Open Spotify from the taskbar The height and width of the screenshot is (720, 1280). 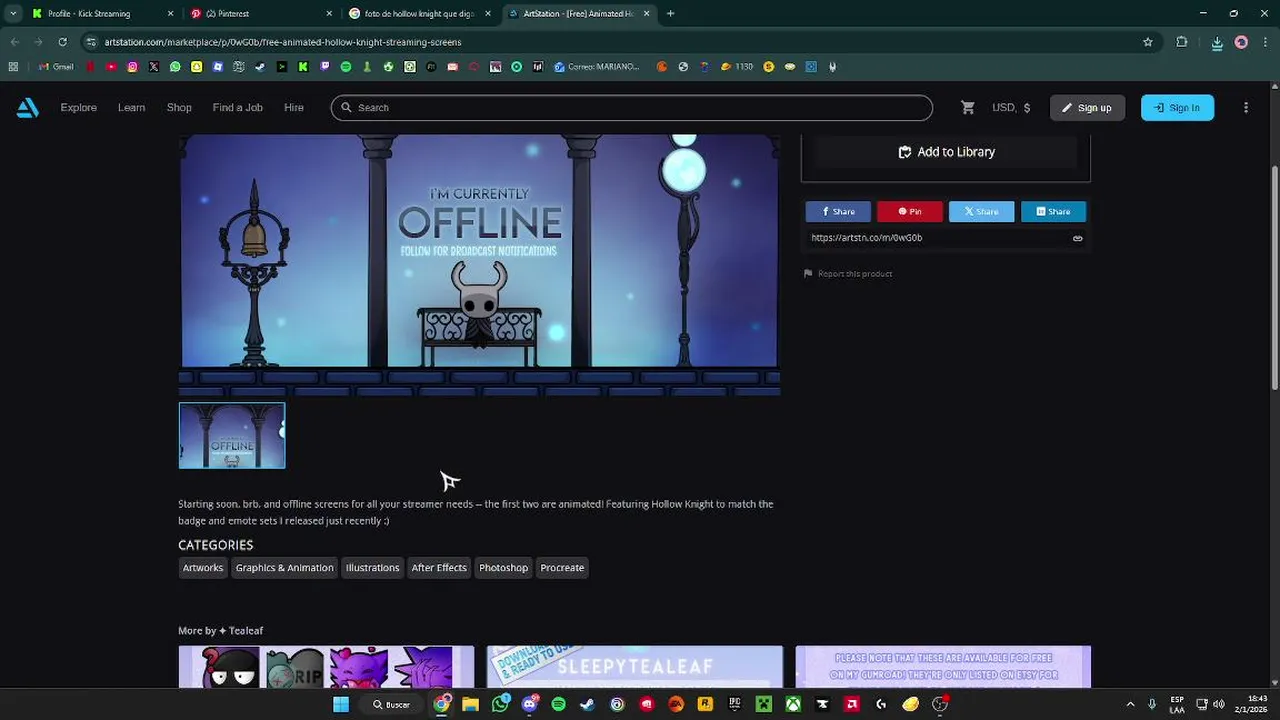click(x=558, y=704)
